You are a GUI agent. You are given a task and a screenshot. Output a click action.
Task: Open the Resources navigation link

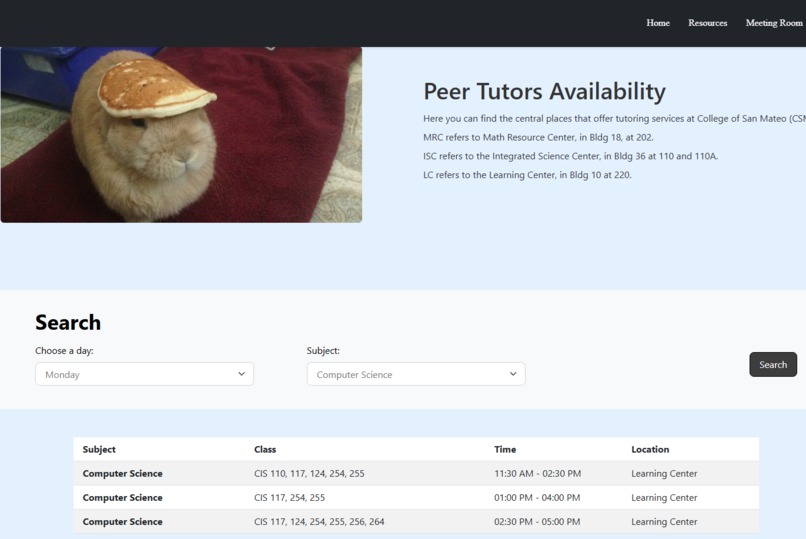tap(707, 23)
